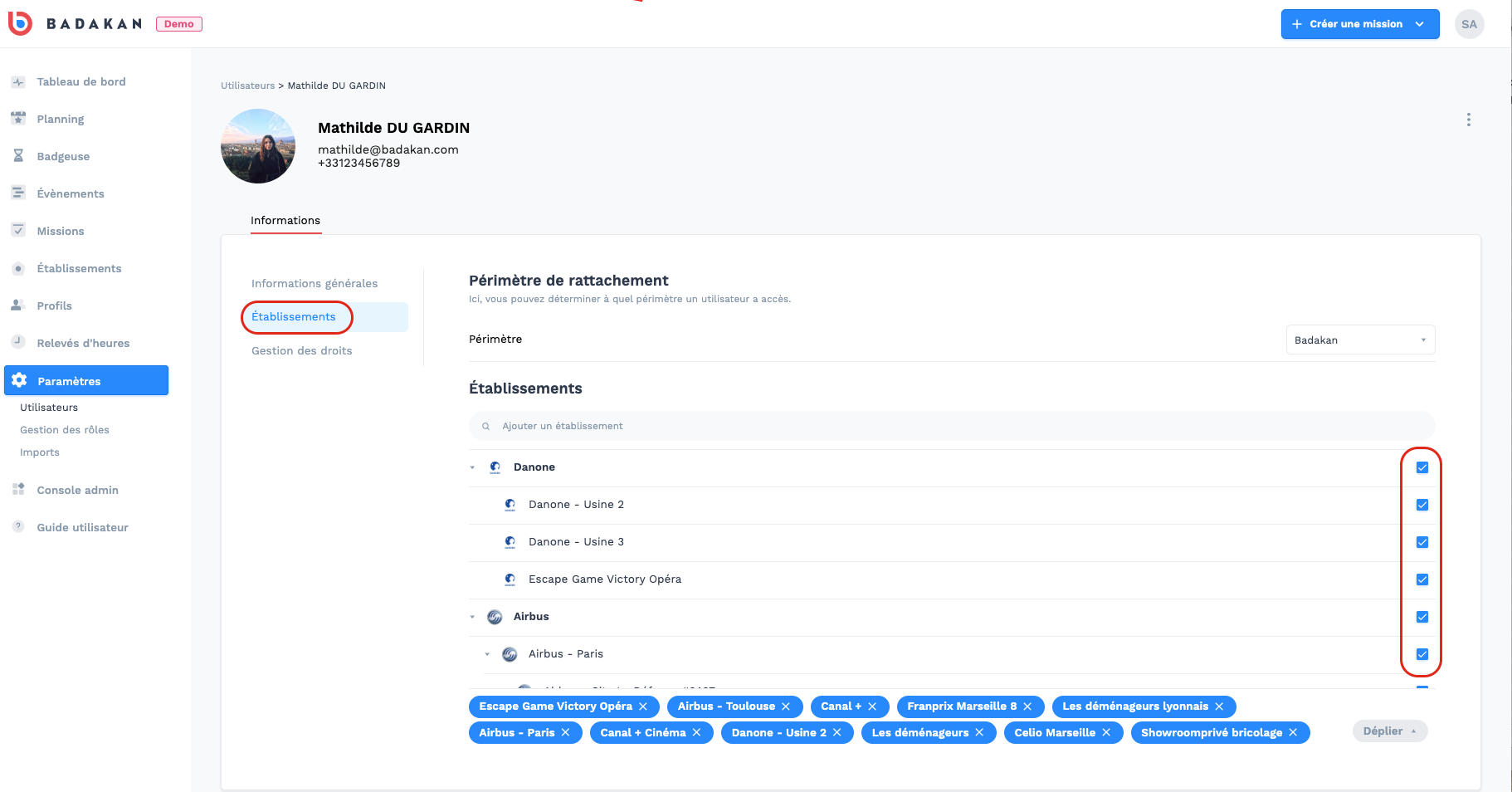This screenshot has height=792, width=1512.
Task: Remove the Danone - Usine 2 tag
Action: (x=837, y=732)
